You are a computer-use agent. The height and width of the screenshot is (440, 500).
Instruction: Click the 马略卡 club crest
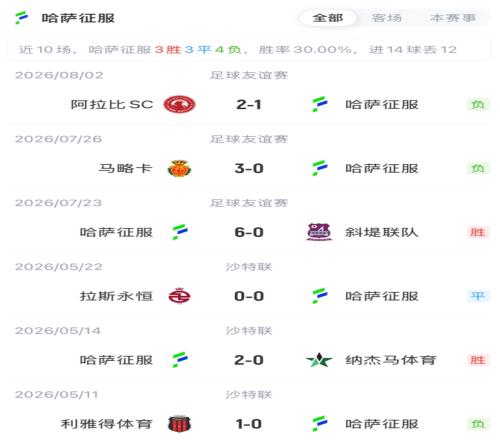179,168
